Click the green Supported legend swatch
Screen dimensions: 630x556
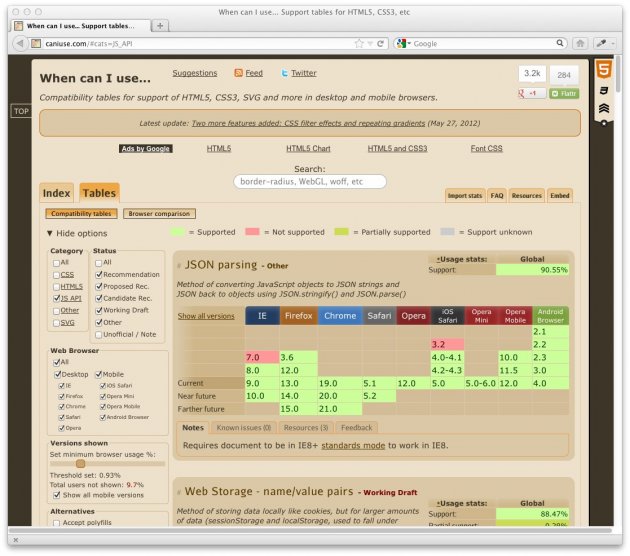(x=177, y=232)
